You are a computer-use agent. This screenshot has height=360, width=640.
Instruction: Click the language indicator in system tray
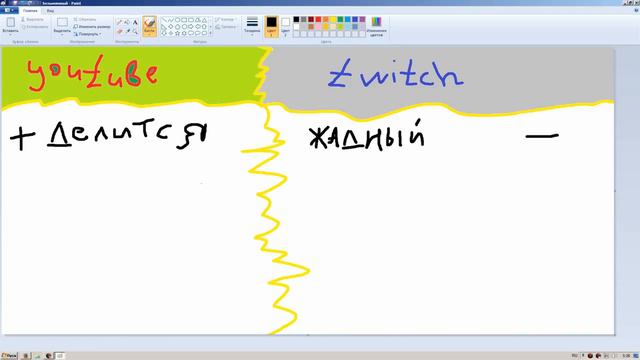[575, 356]
